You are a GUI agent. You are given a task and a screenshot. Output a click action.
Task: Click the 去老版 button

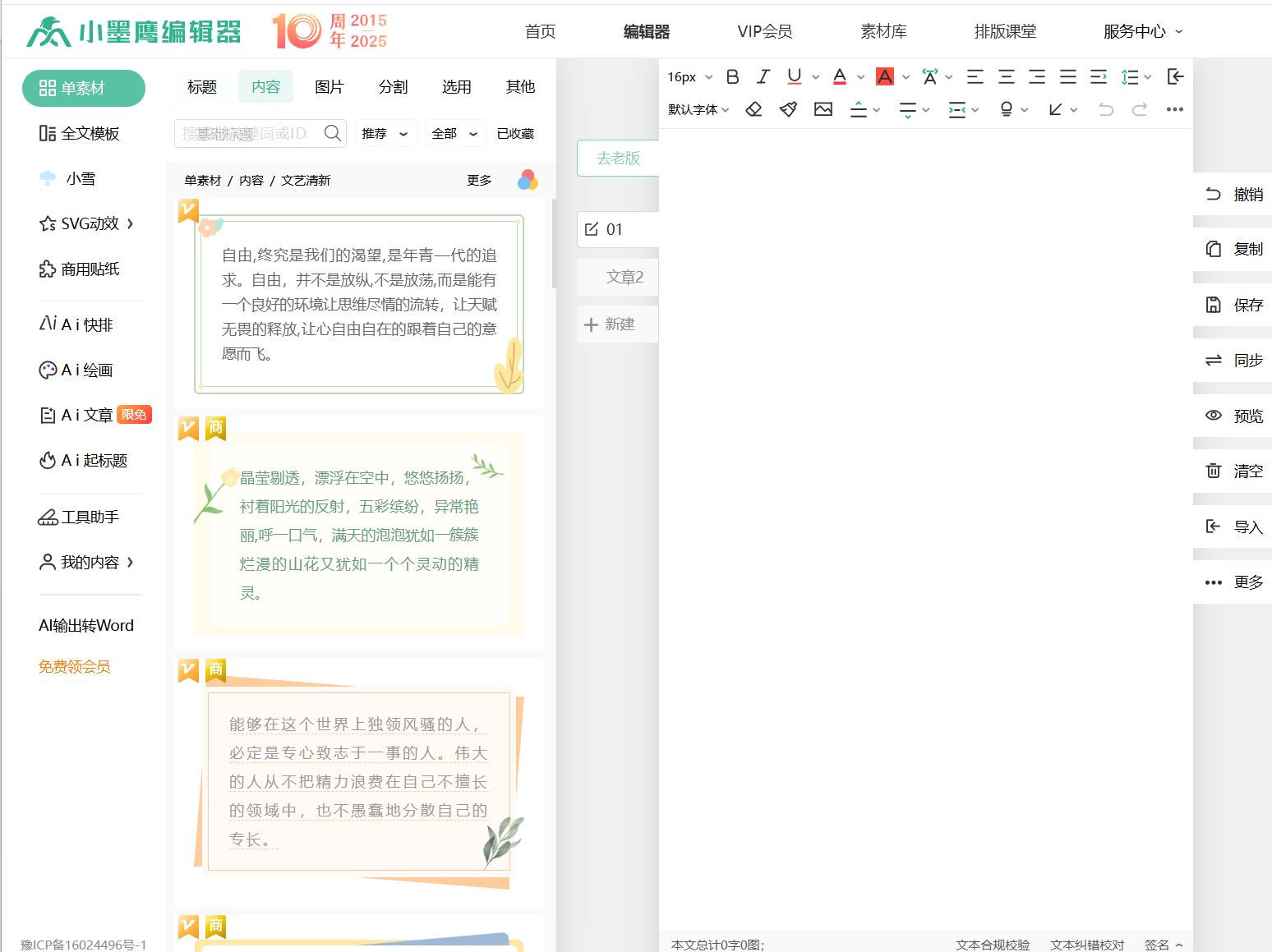point(618,158)
